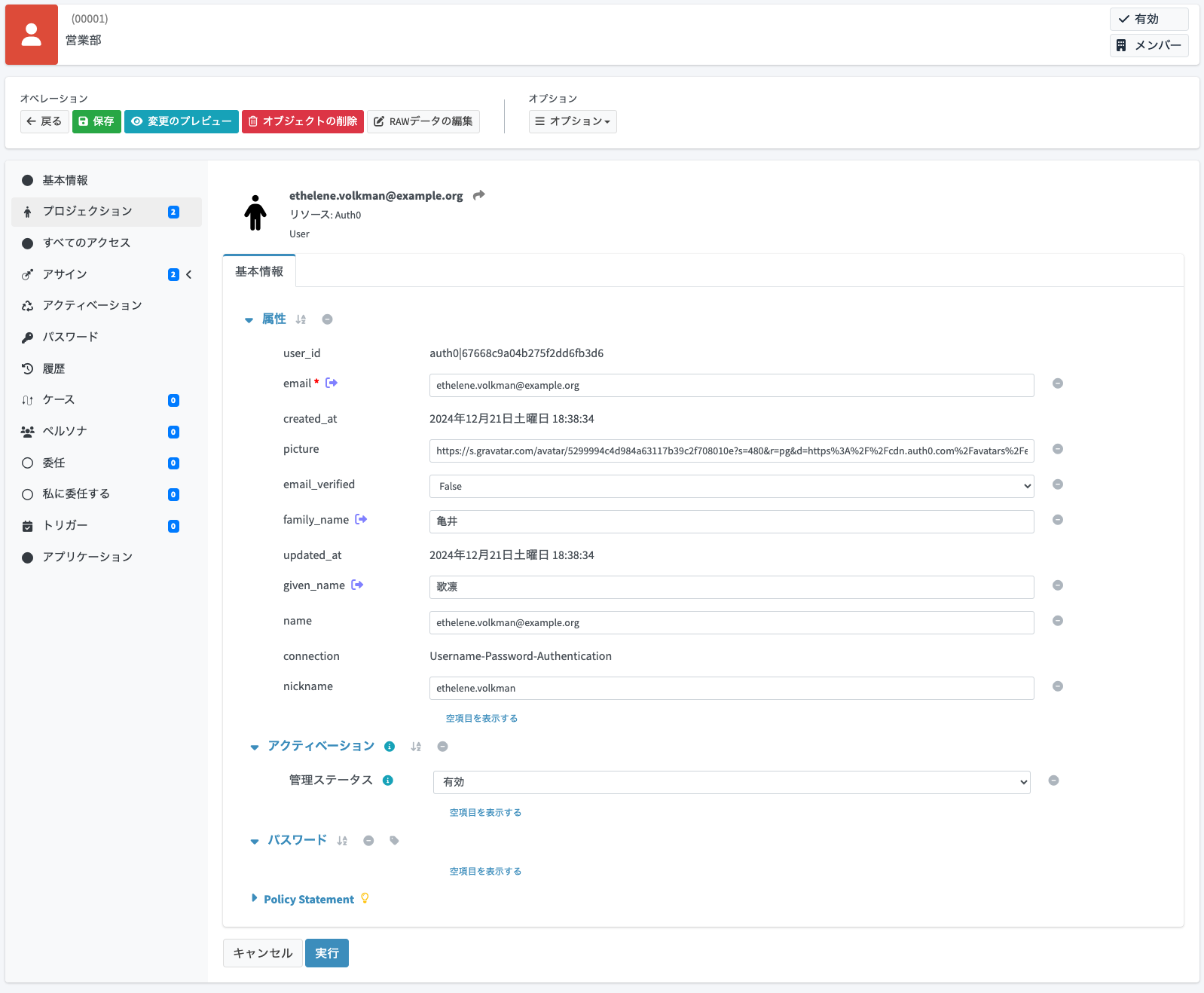Remove the picture field with its minus icon
The height and width of the screenshot is (993, 1204).
coord(1058,449)
